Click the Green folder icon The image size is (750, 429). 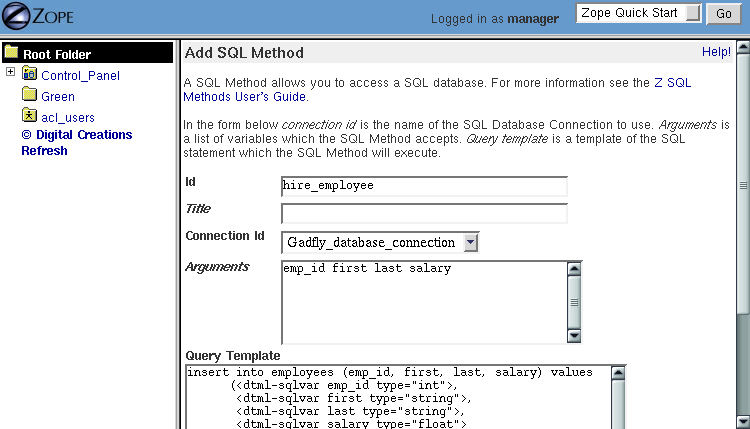[30, 96]
